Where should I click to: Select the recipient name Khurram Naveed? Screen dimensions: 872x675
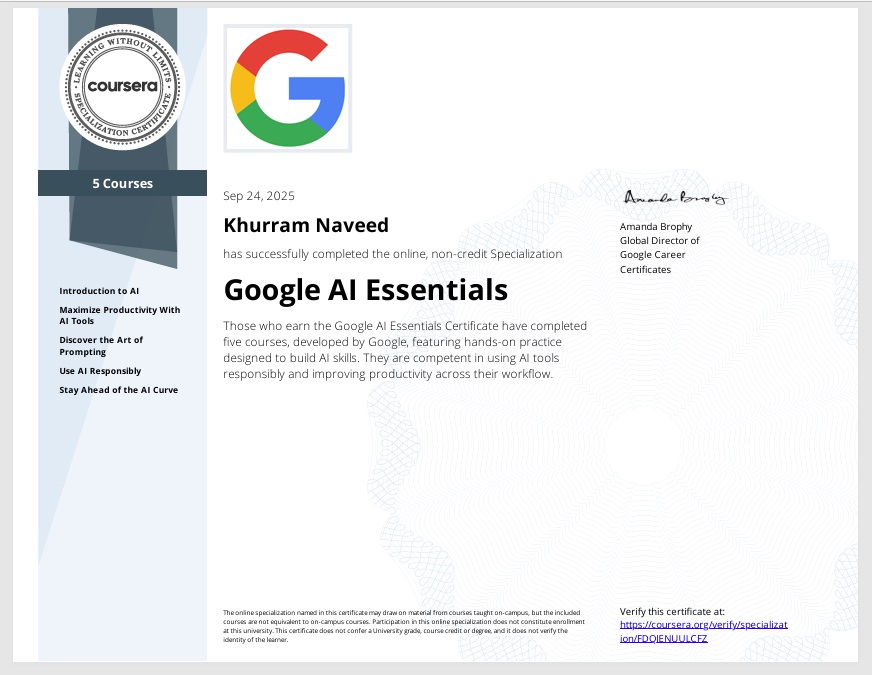pyautogui.click(x=305, y=225)
